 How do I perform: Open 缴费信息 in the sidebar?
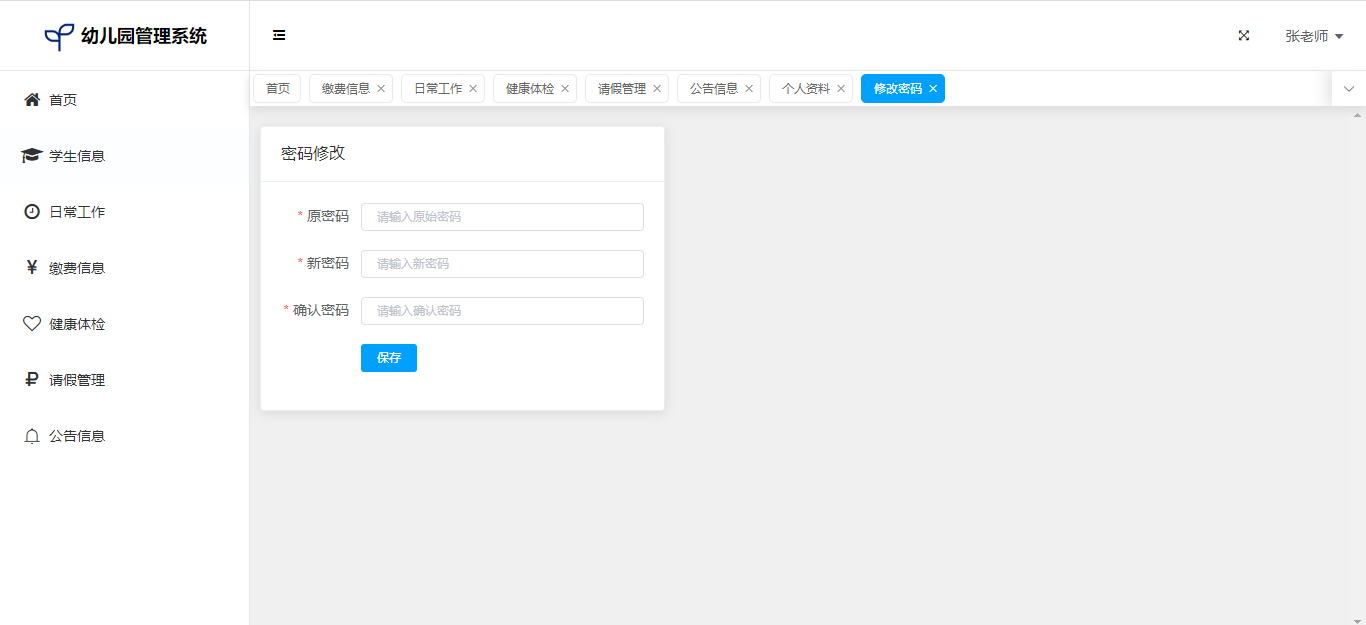(124, 268)
